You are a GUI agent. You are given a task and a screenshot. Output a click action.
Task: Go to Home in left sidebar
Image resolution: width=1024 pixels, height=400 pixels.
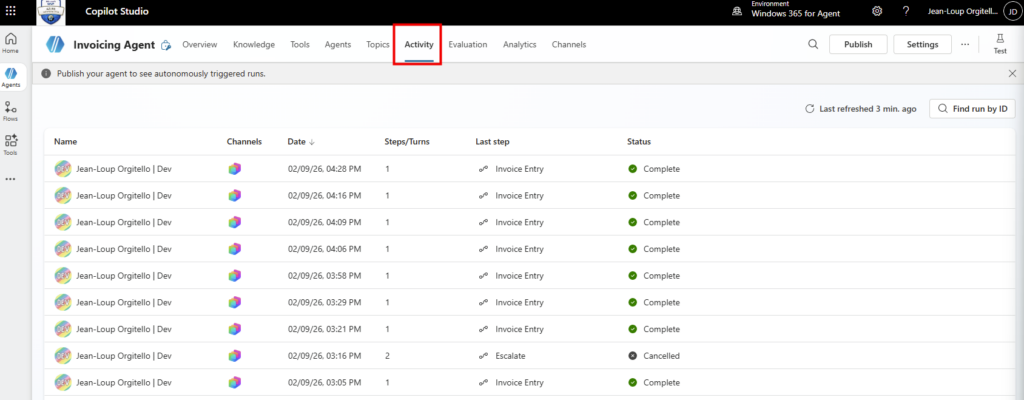[x=11, y=42]
